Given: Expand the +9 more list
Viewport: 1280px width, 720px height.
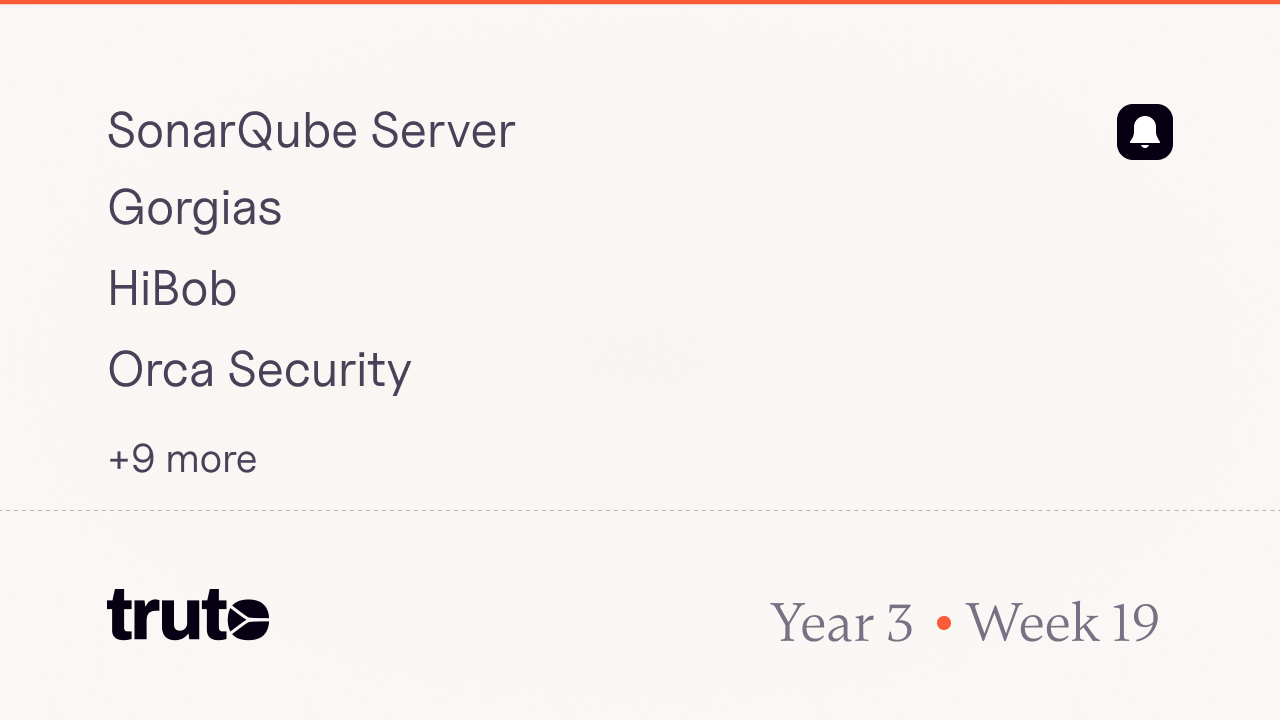Looking at the screenshot, I should point(182,459).
